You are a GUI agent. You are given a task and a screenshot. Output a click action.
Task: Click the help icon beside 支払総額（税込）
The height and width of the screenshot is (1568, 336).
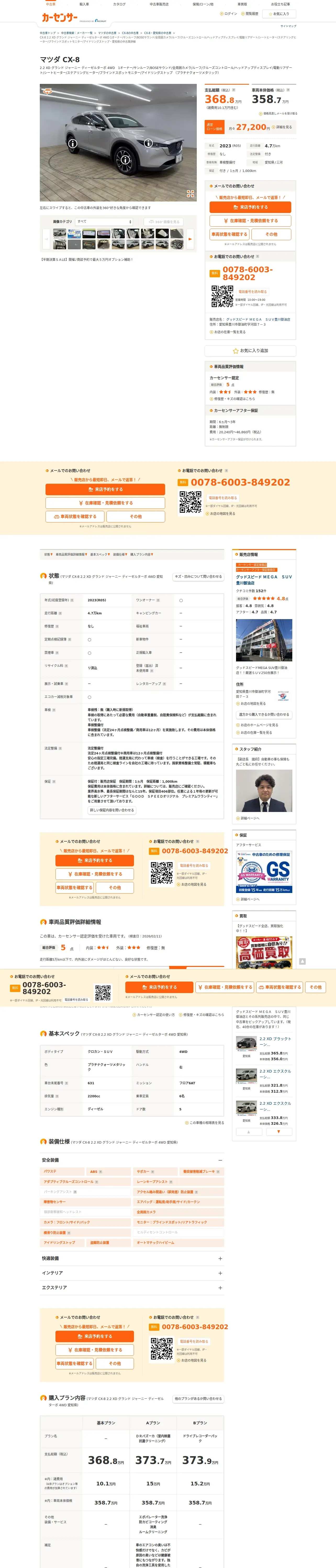(x=234, y=90)
